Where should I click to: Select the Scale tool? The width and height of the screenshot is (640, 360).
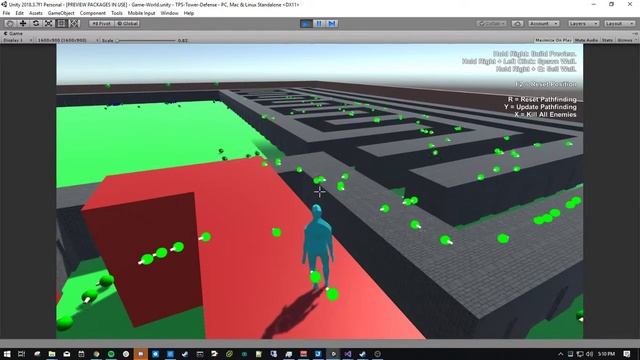(48, 24)
